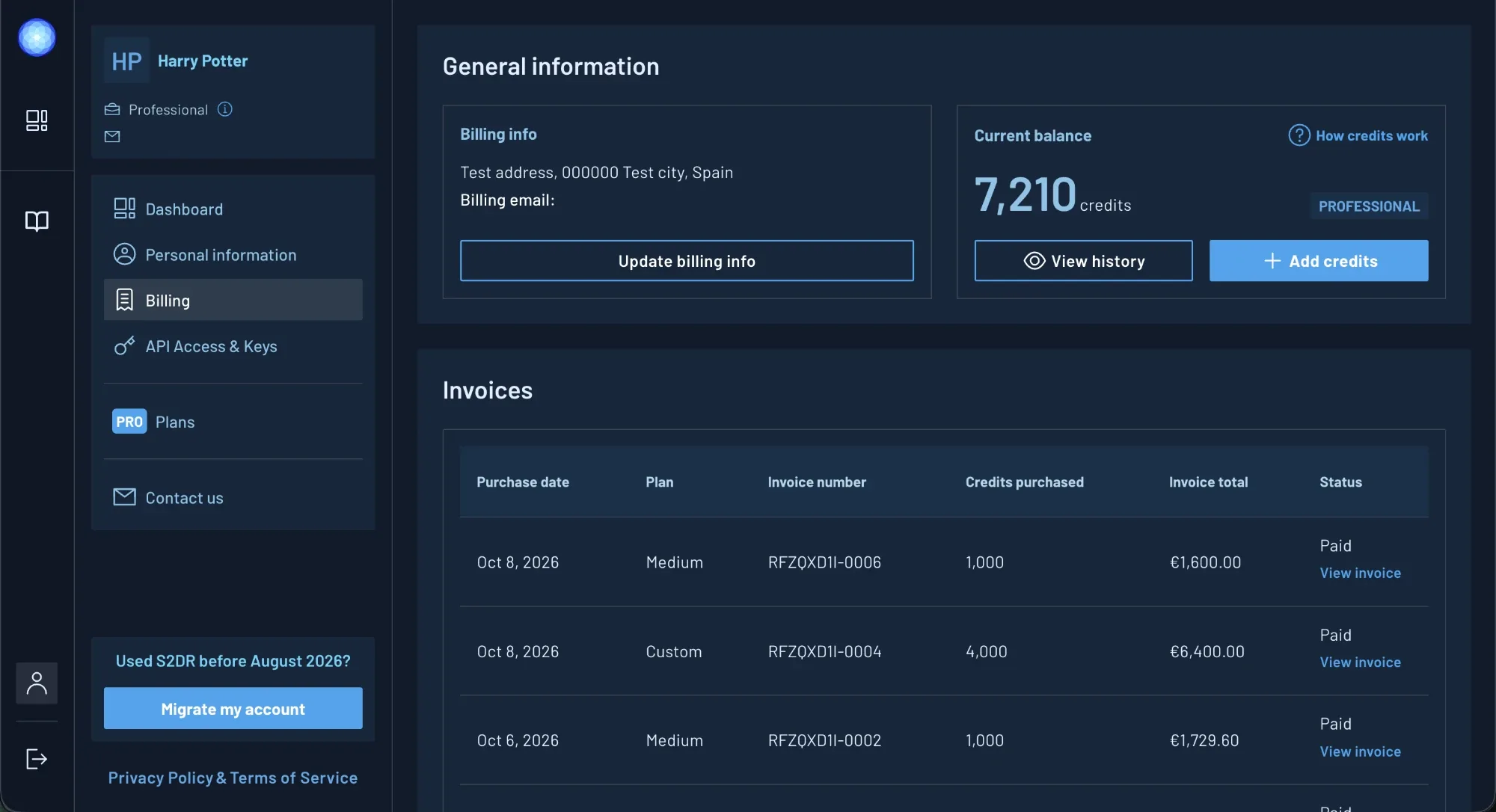Click the Credits purchased column header
The width and height of the screenshot is (1496, 812).
[1024, 482]
